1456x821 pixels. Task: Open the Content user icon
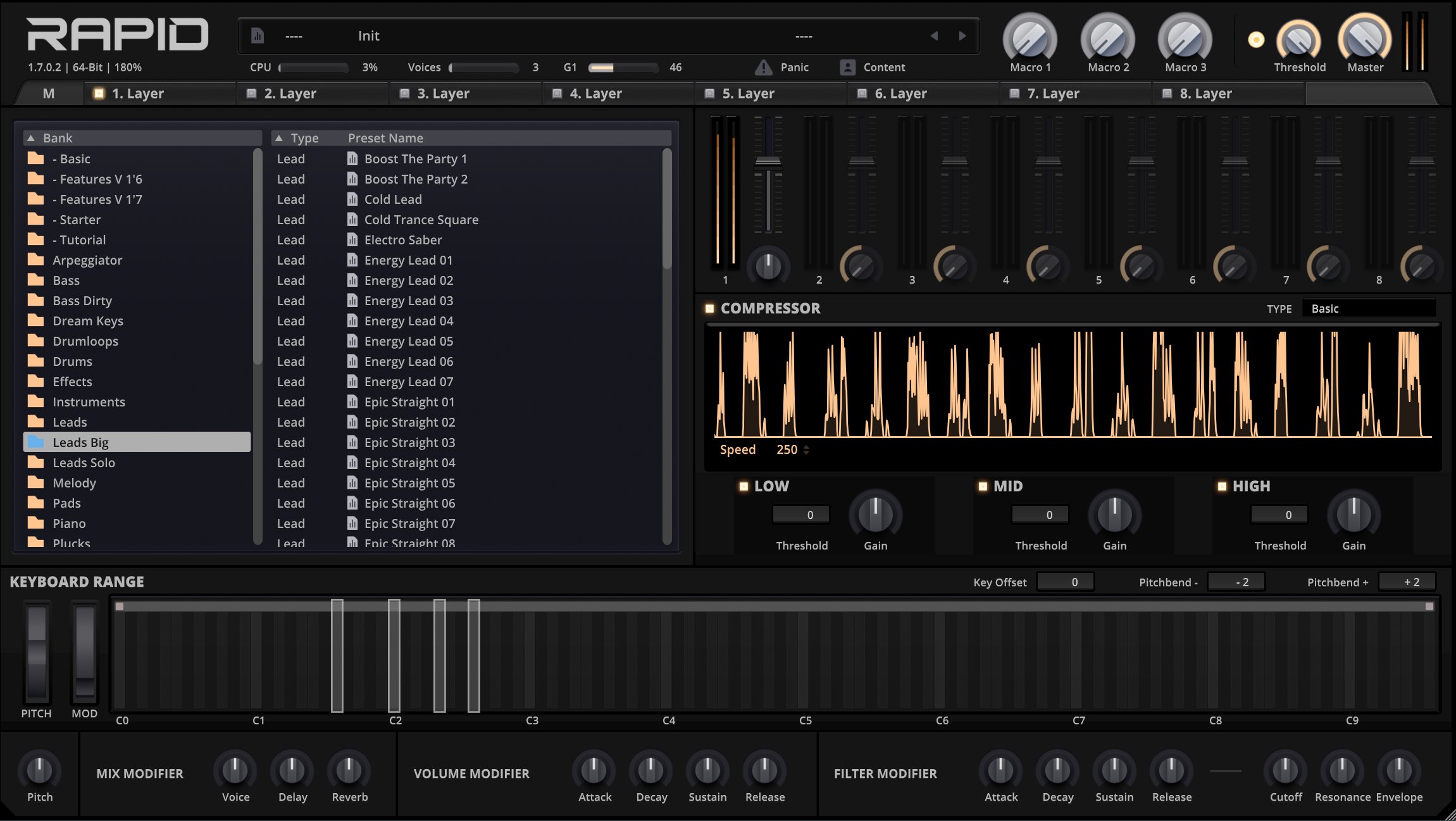(x=847, y=67)
